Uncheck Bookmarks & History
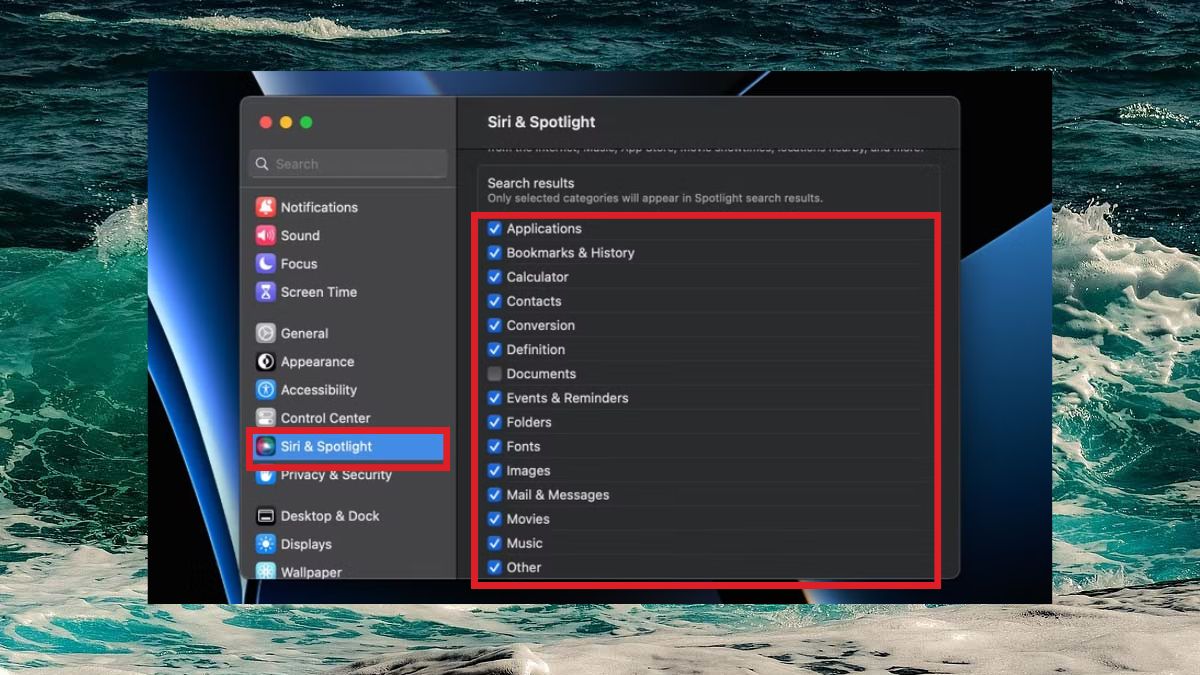Screen dimensions: 1200x675 pos(494,252)
